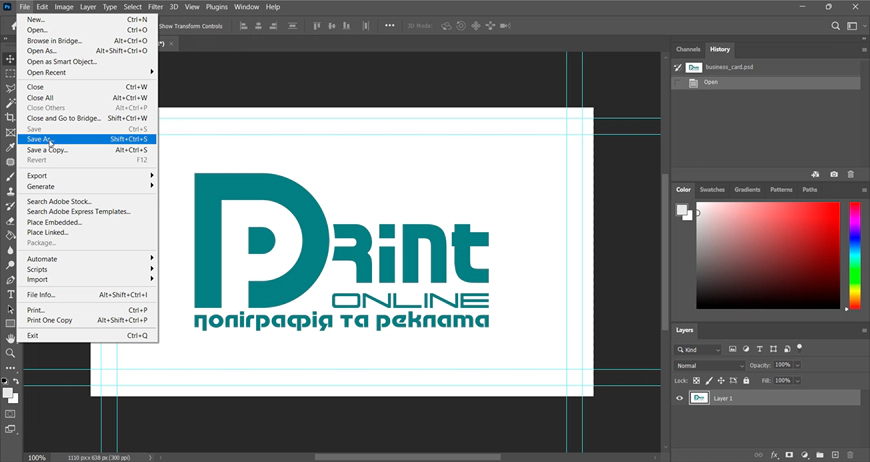Select the Eyedropper tool
The width and height of the screenshot is (870, 462).
point(10,147)
